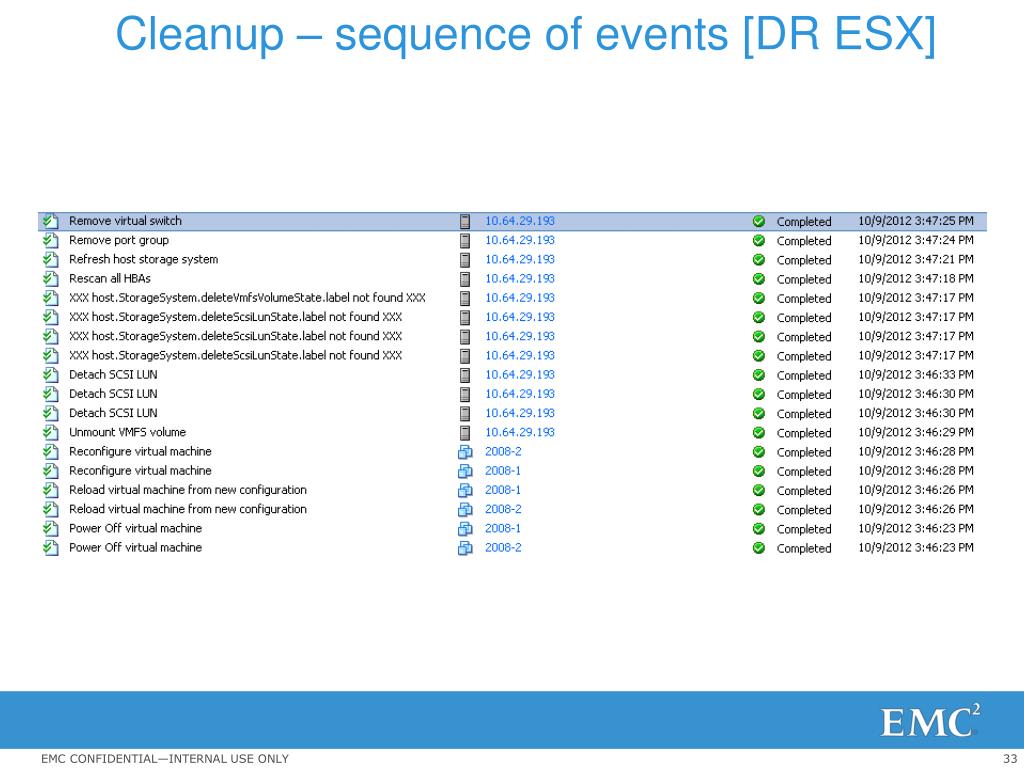The height and width of the screenshot is (768, 1024).
Task: Click timestamp 10/9/2012 3:47:18 PM
Action: [916, 279]
